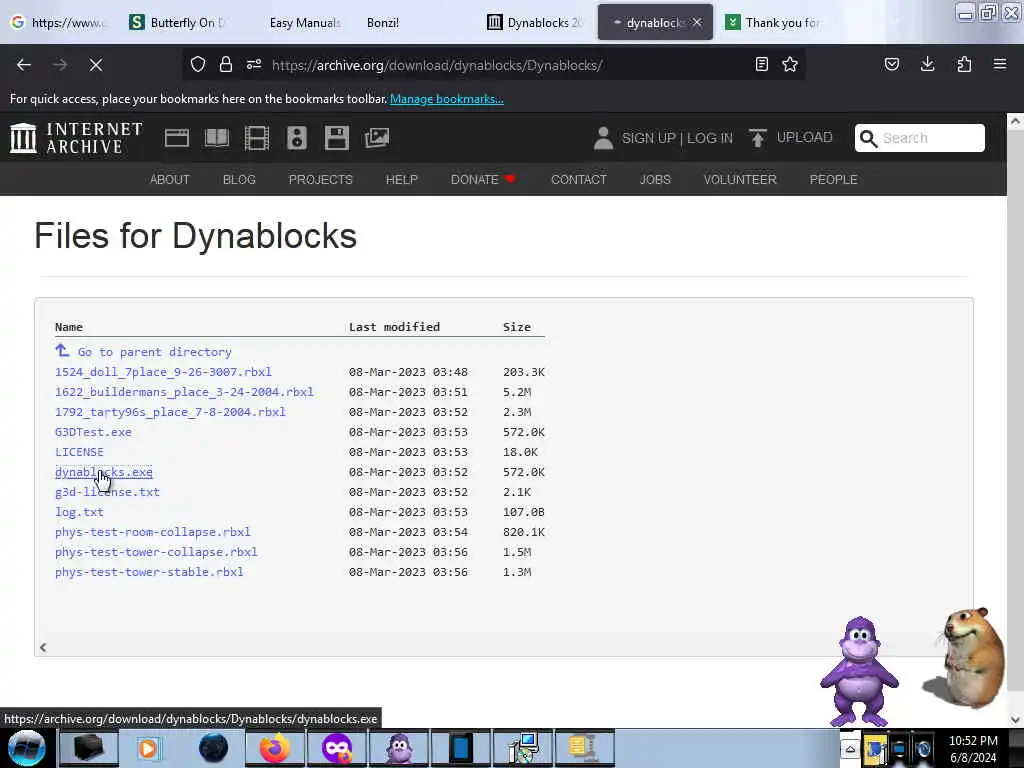
Task: Click the Upload arrow icon
Action: [758, 138]
